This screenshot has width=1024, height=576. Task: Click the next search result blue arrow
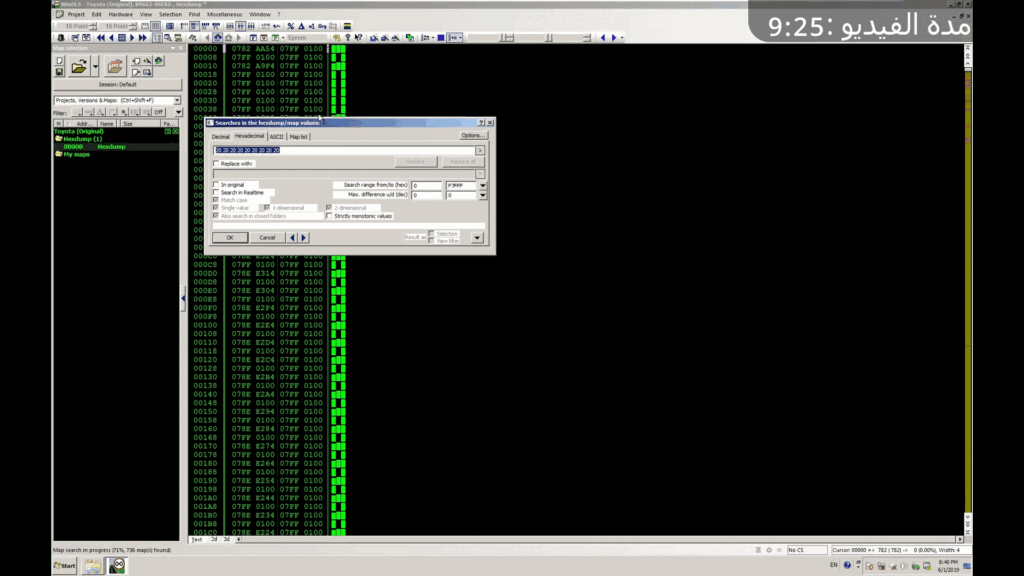pos(304,238)
